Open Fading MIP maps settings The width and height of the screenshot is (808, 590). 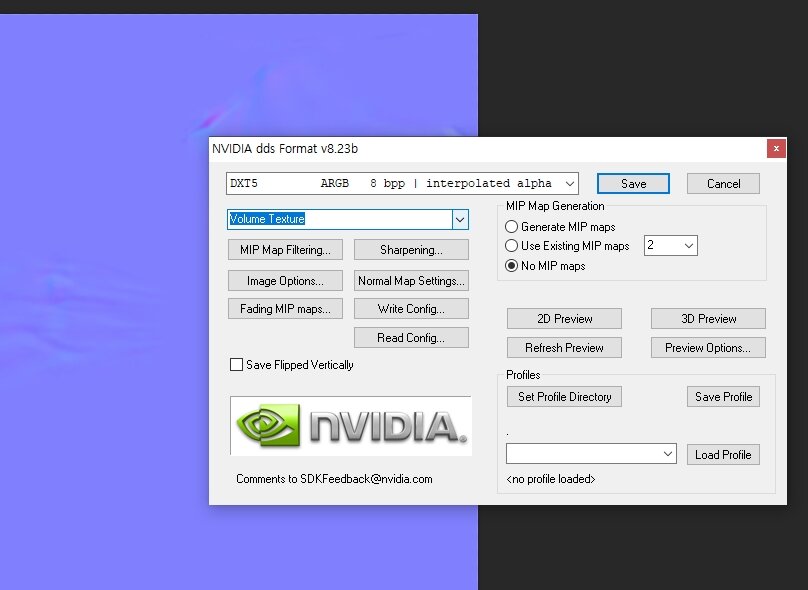(285, 309)
